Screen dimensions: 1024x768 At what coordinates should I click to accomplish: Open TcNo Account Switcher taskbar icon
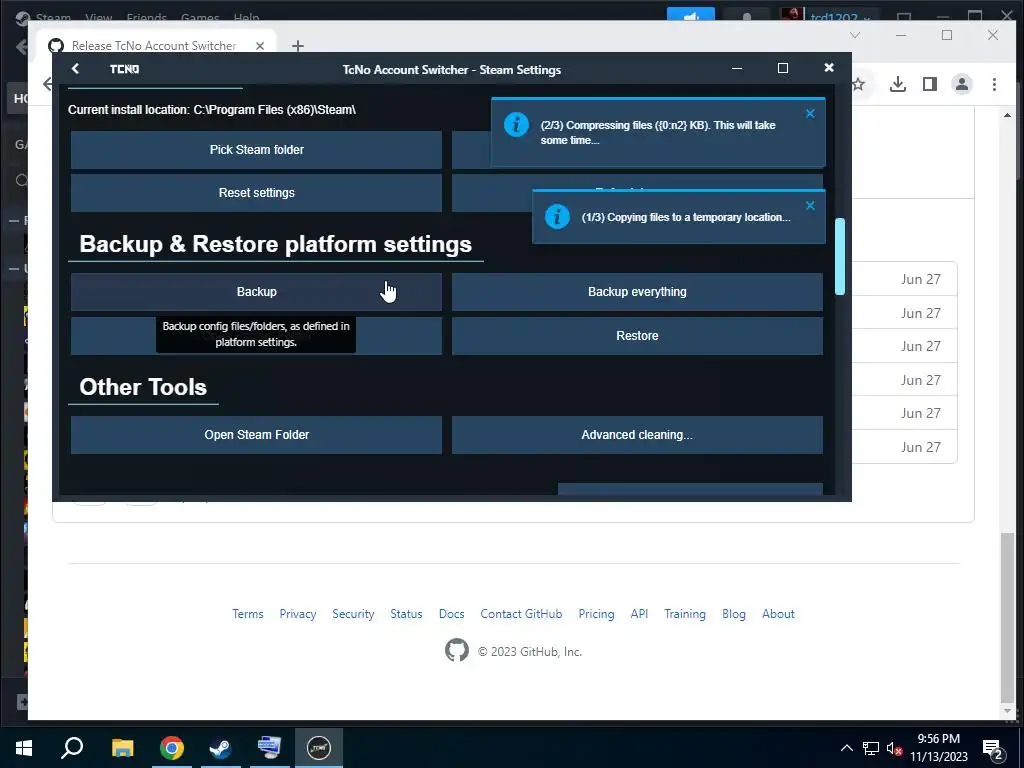click(319, 748)
